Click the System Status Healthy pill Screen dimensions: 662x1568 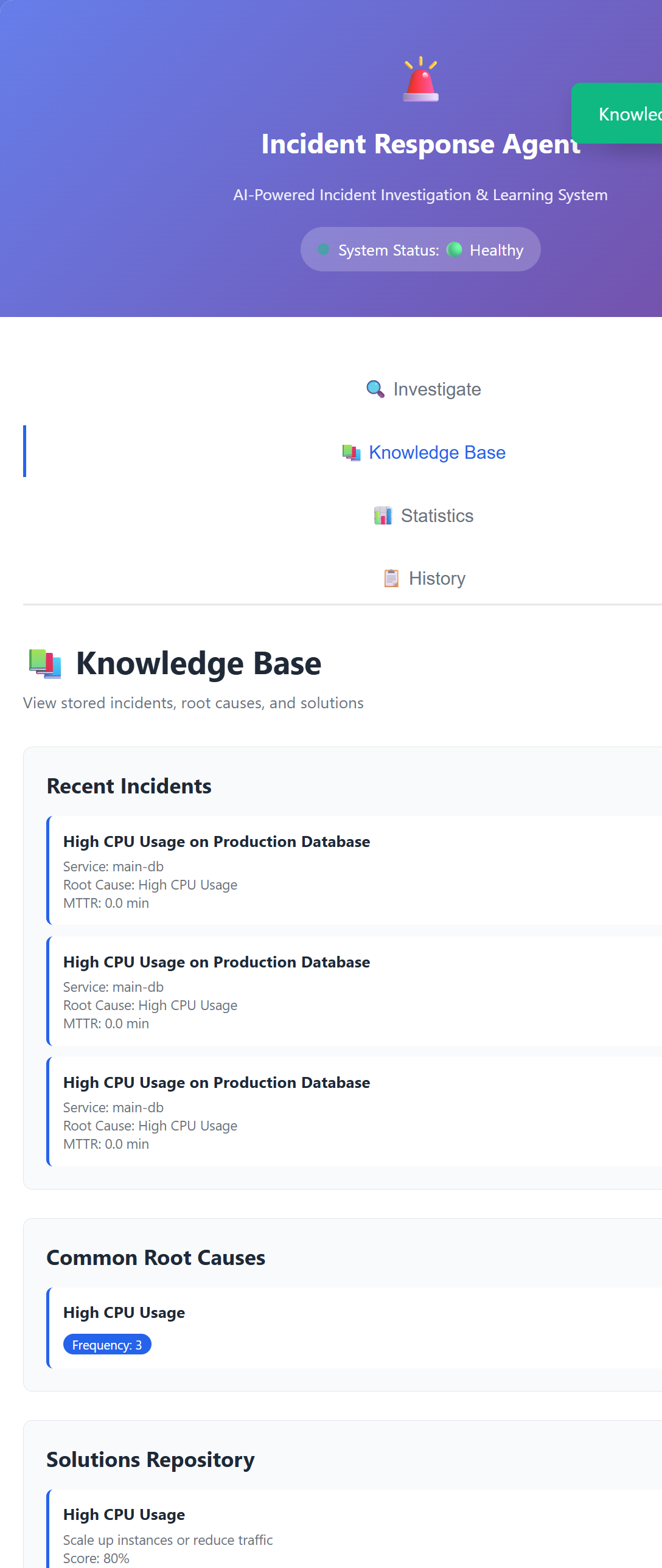tap(420, 249)
